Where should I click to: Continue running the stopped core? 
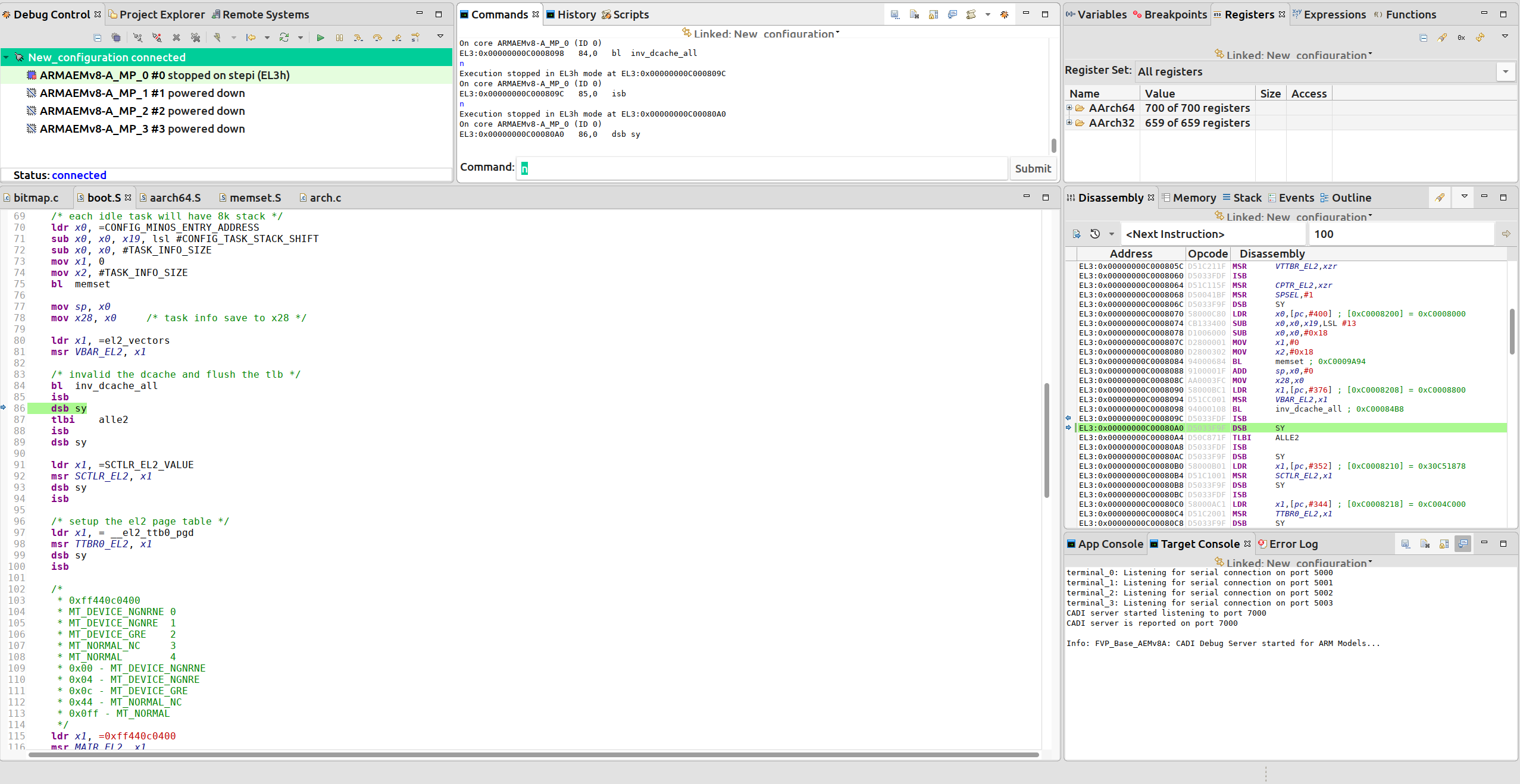[321, 39]
